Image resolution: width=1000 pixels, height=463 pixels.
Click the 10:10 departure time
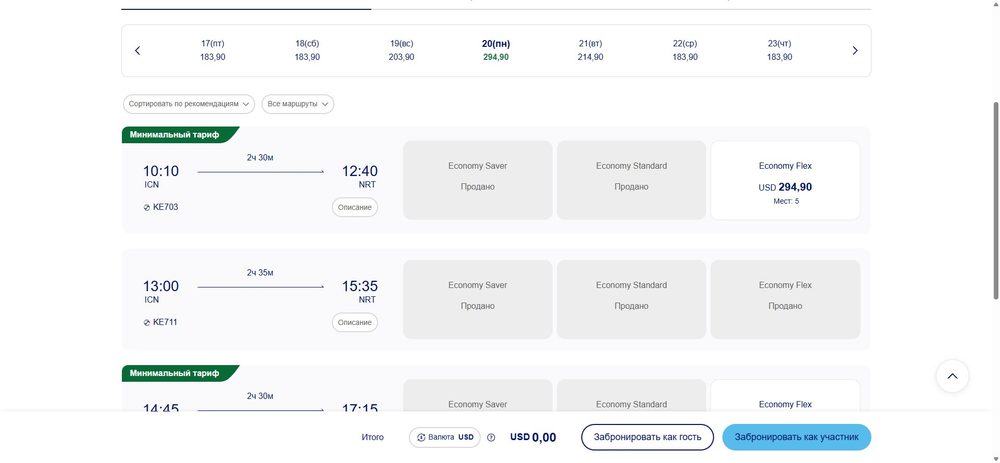coord(161,172)
